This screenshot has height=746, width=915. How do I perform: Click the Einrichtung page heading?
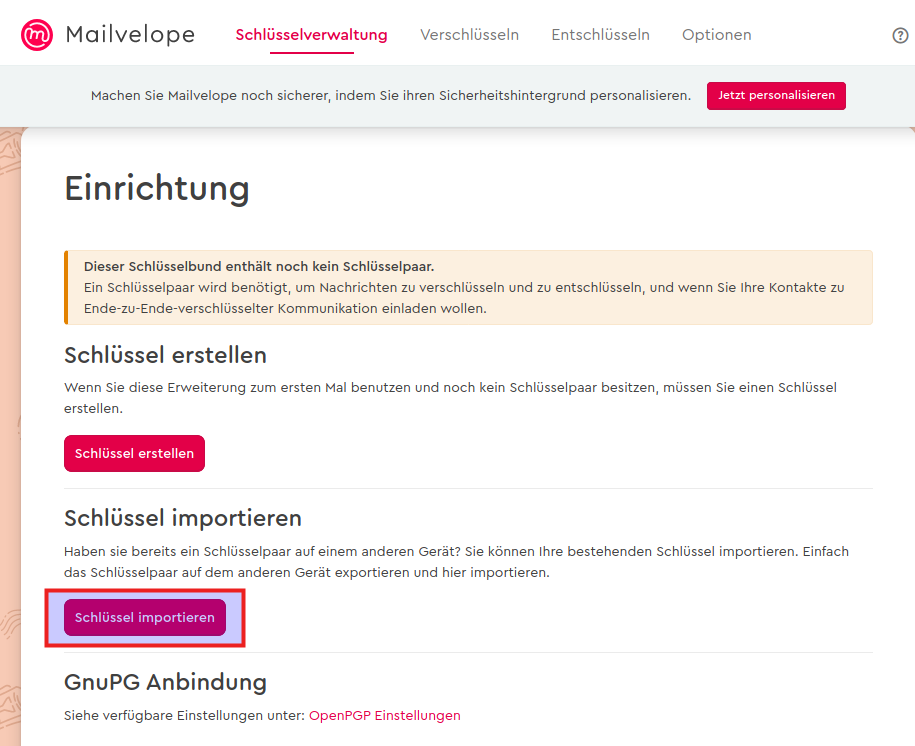[157, 189]
